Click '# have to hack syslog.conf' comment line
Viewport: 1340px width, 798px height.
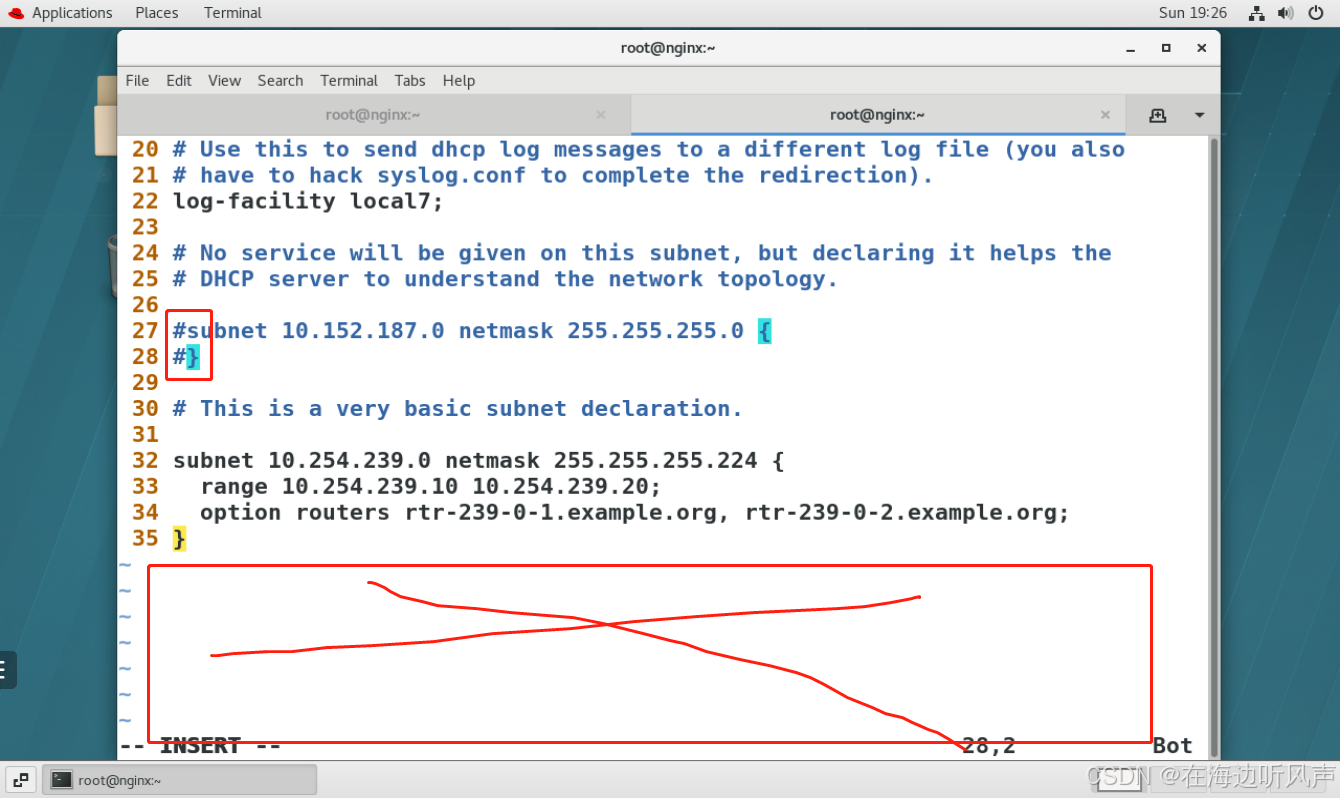tap(553, 175)
